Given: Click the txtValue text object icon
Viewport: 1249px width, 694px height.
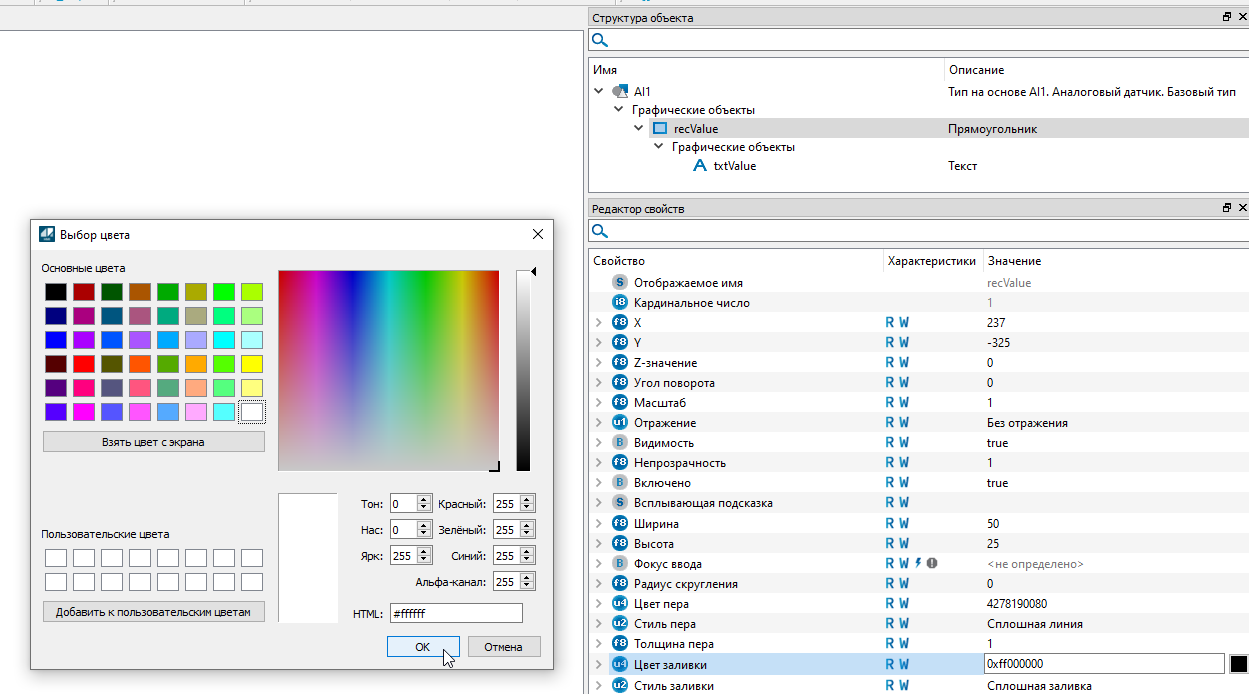Looking at the screenshot, I should pos(700,166).
